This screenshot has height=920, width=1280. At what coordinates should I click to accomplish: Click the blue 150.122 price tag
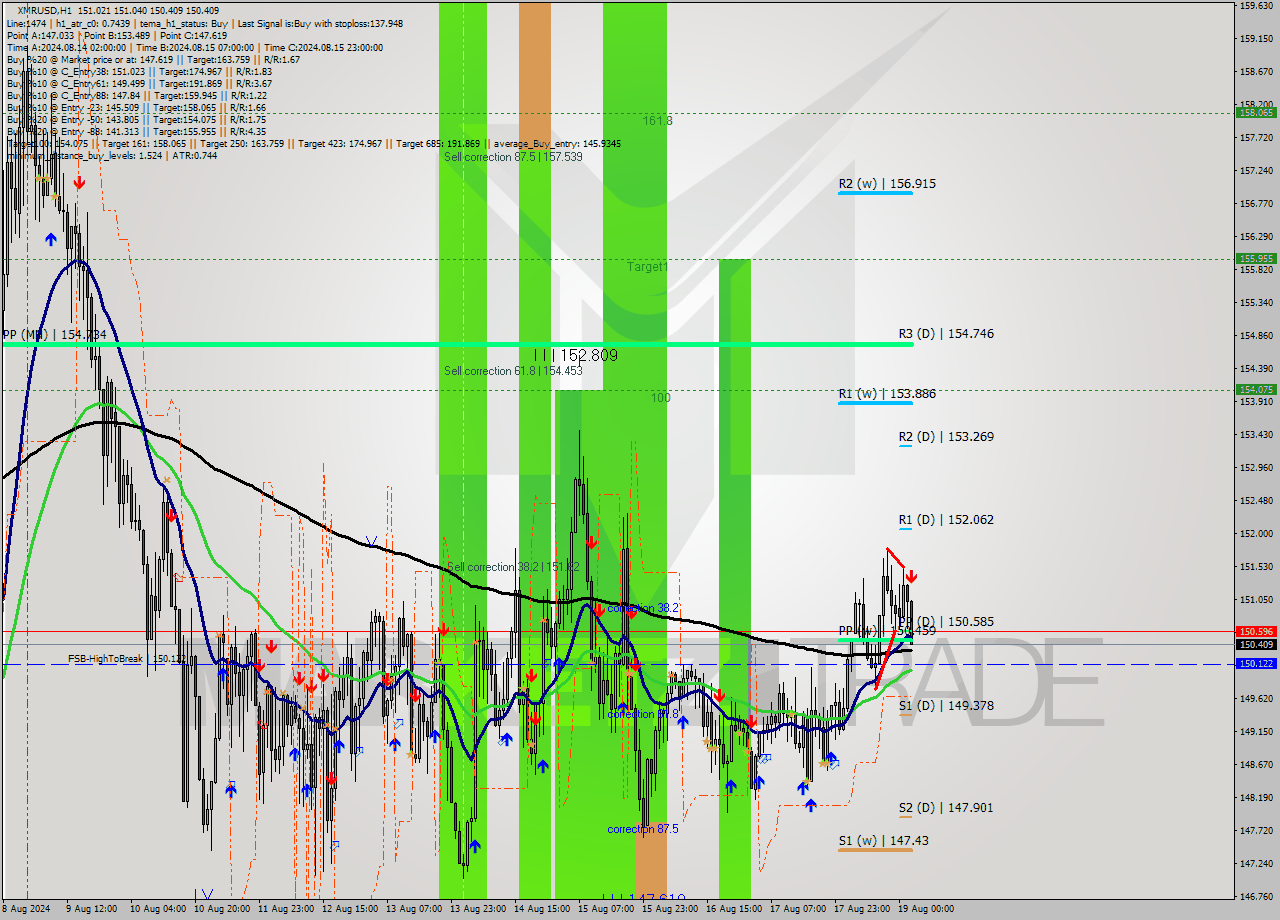pos(1257,664)
